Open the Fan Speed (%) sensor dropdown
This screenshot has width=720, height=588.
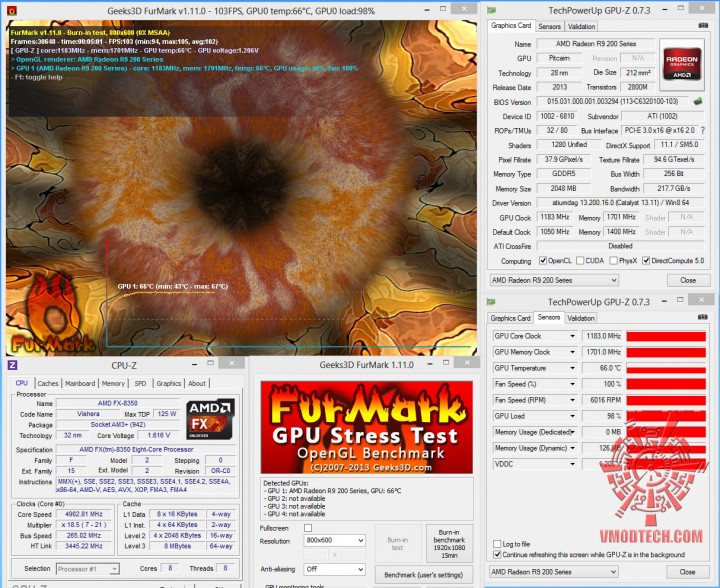[572, 384]
